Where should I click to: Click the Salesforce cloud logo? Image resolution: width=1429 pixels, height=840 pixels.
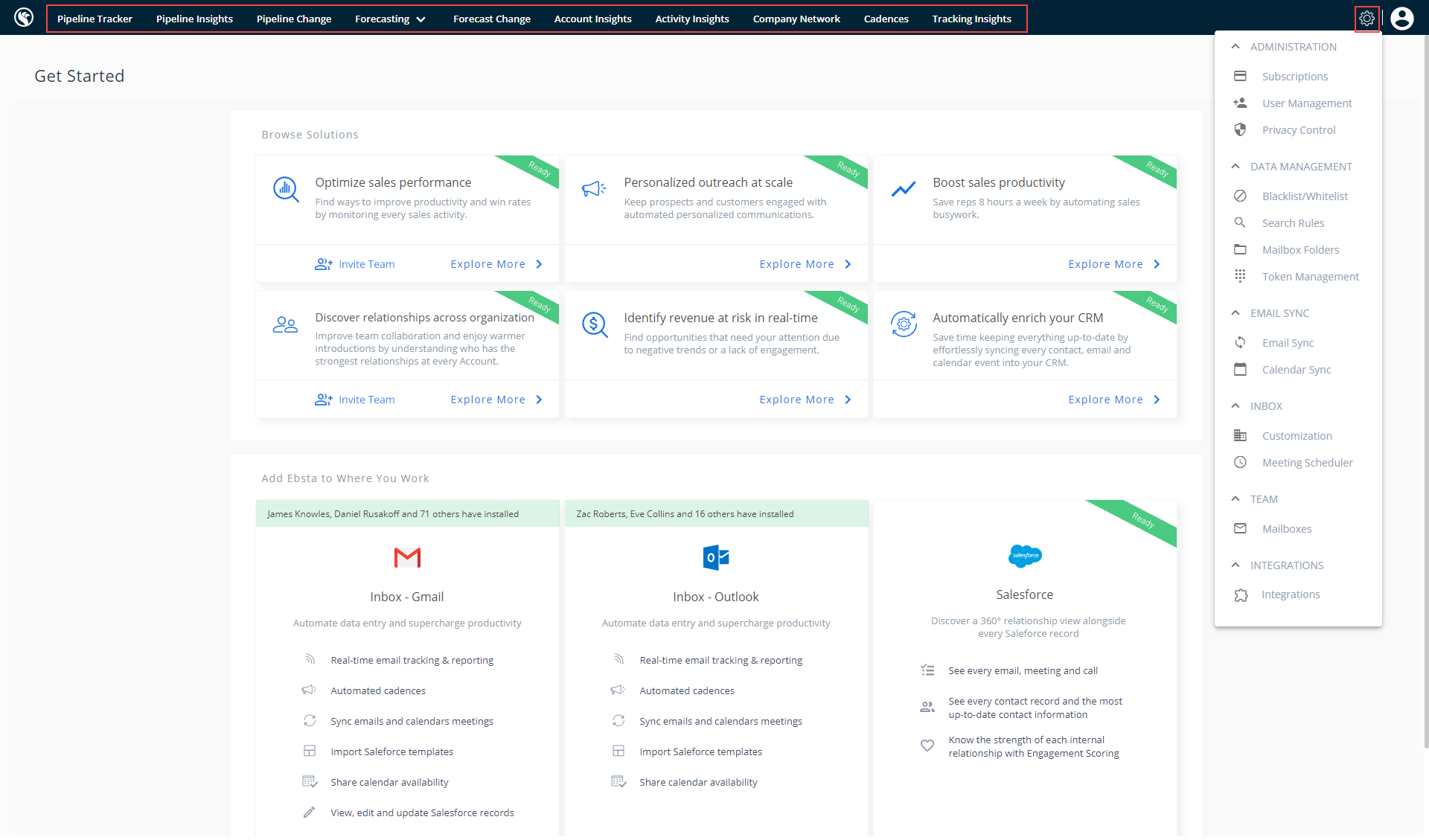tap(1025, 555)
